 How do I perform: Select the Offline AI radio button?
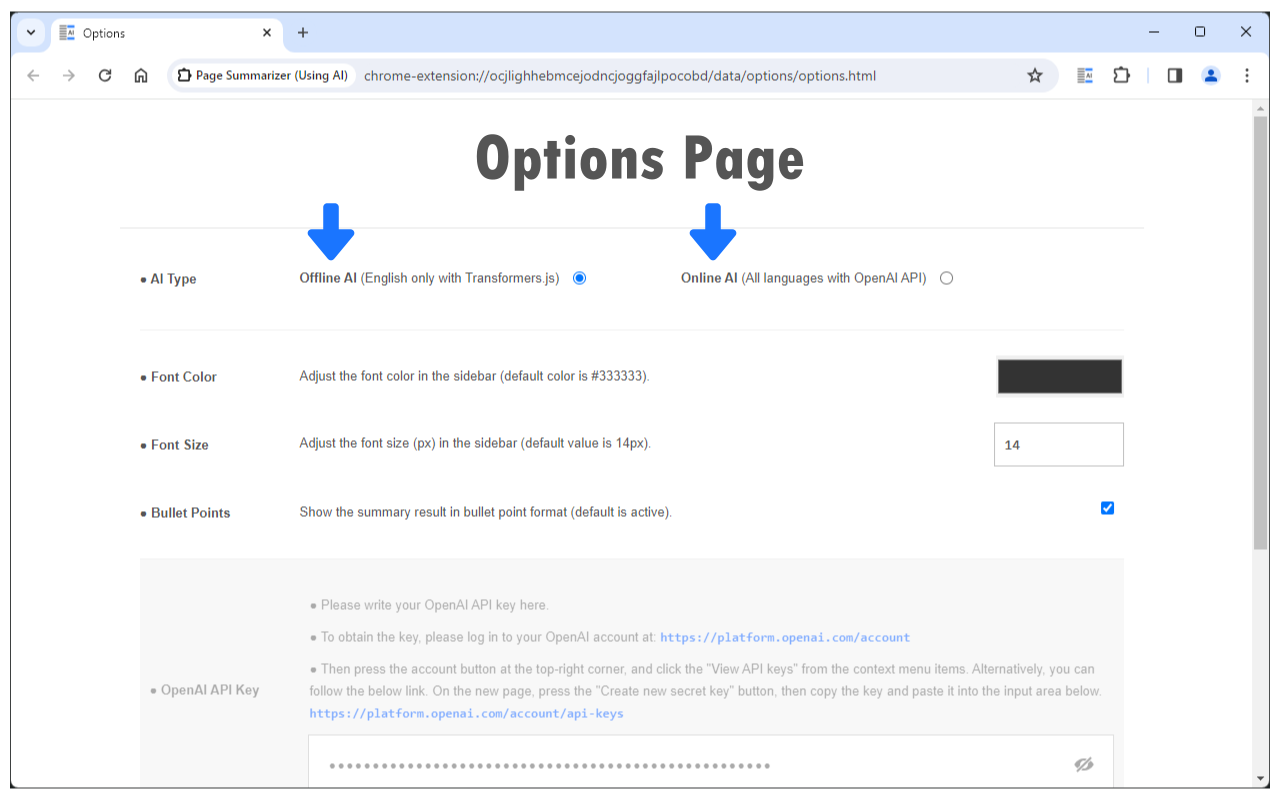click(579, 278)
